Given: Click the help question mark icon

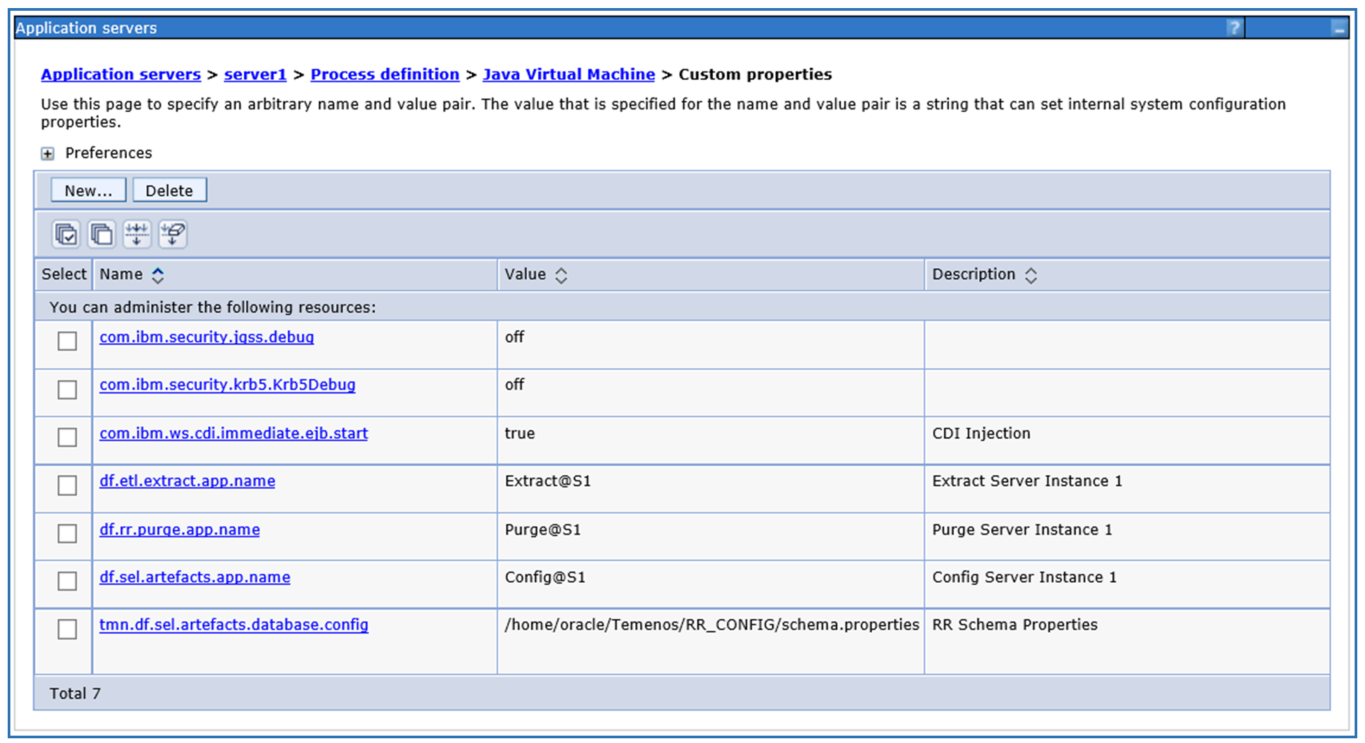Looking at the screenshot, I should click(1234, 28).
